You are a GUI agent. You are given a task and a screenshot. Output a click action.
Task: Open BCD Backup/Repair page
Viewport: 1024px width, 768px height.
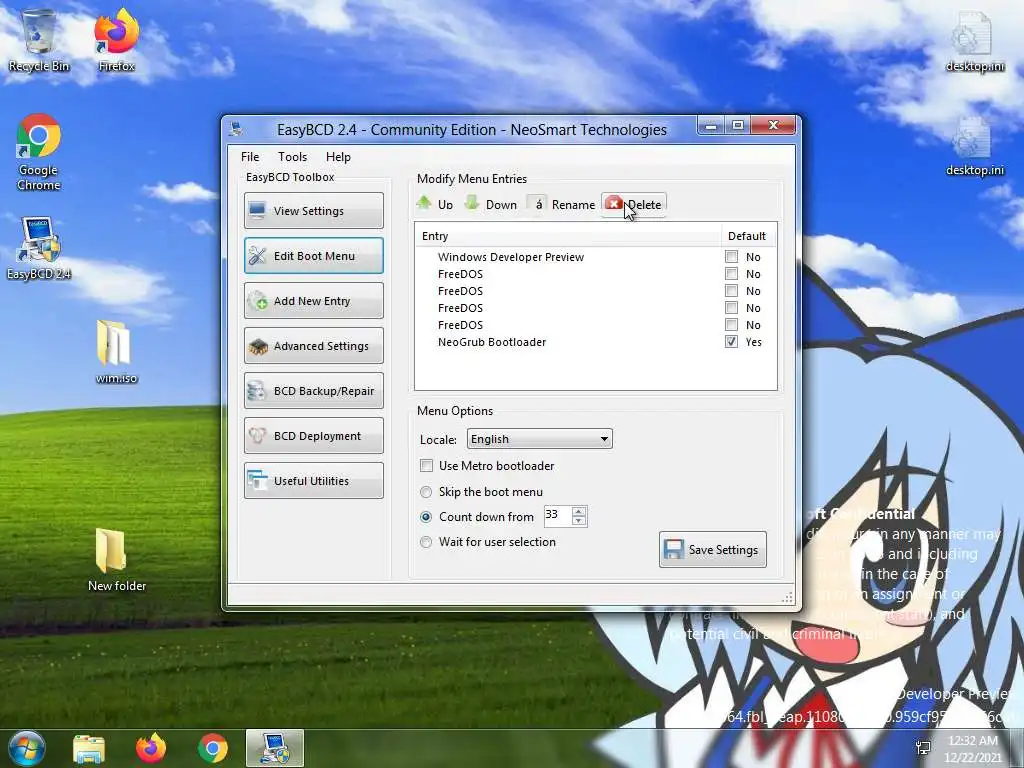point(313,391)
